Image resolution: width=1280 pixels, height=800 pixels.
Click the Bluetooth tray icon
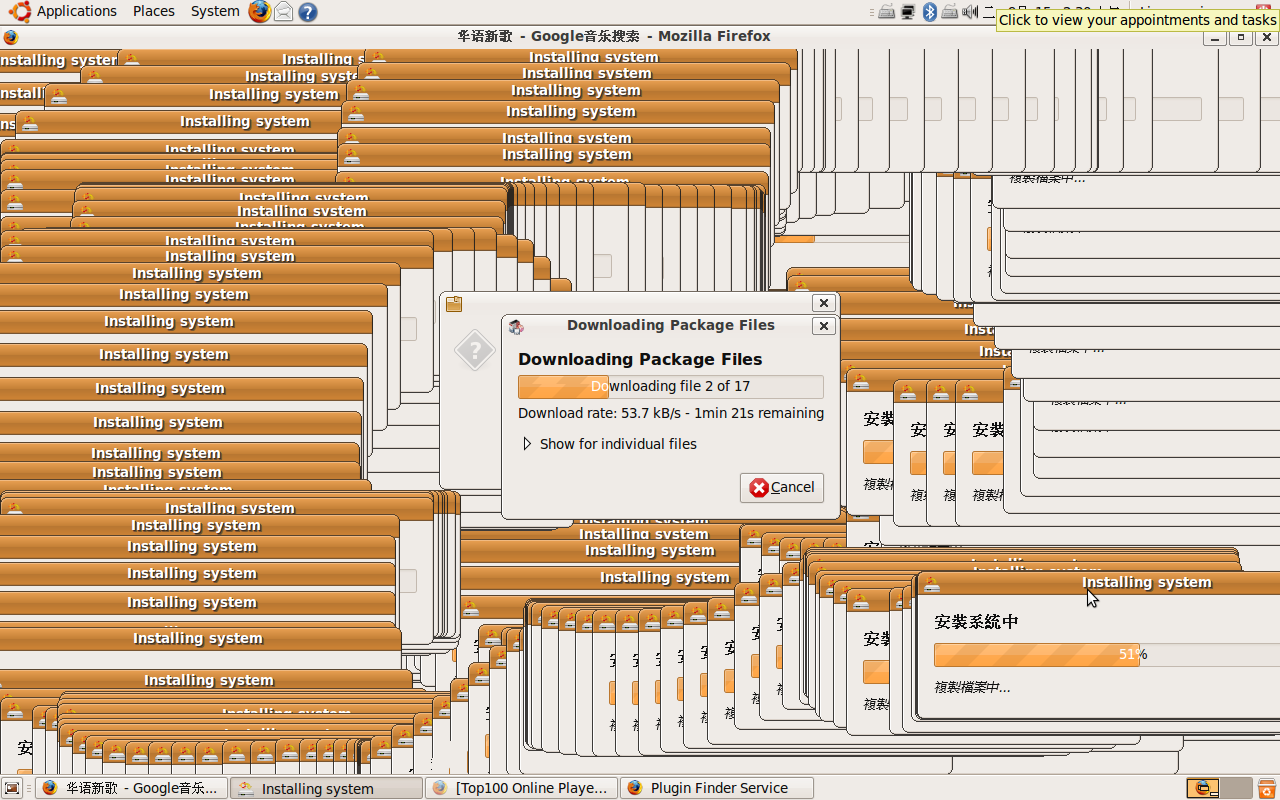pyautogui.click(x=929, y=12)
